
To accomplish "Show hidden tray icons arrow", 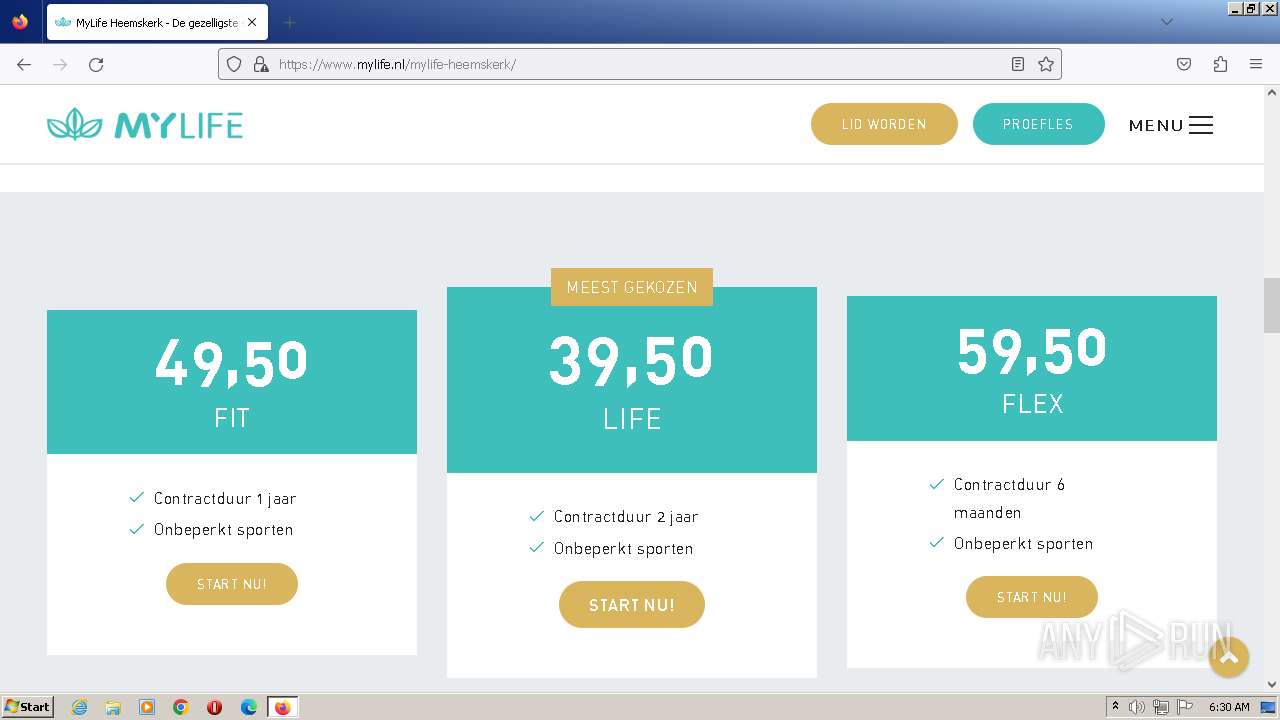I will pos(1116,707).
